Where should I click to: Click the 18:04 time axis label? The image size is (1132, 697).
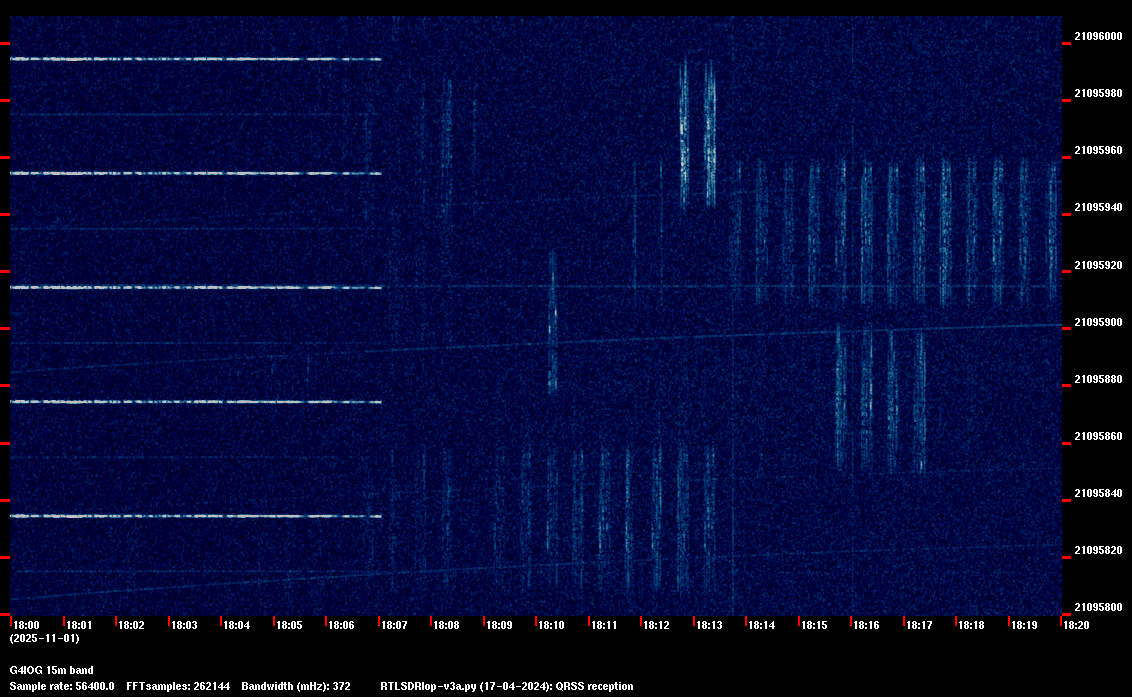pyautogui.click(x=237, y=625)
